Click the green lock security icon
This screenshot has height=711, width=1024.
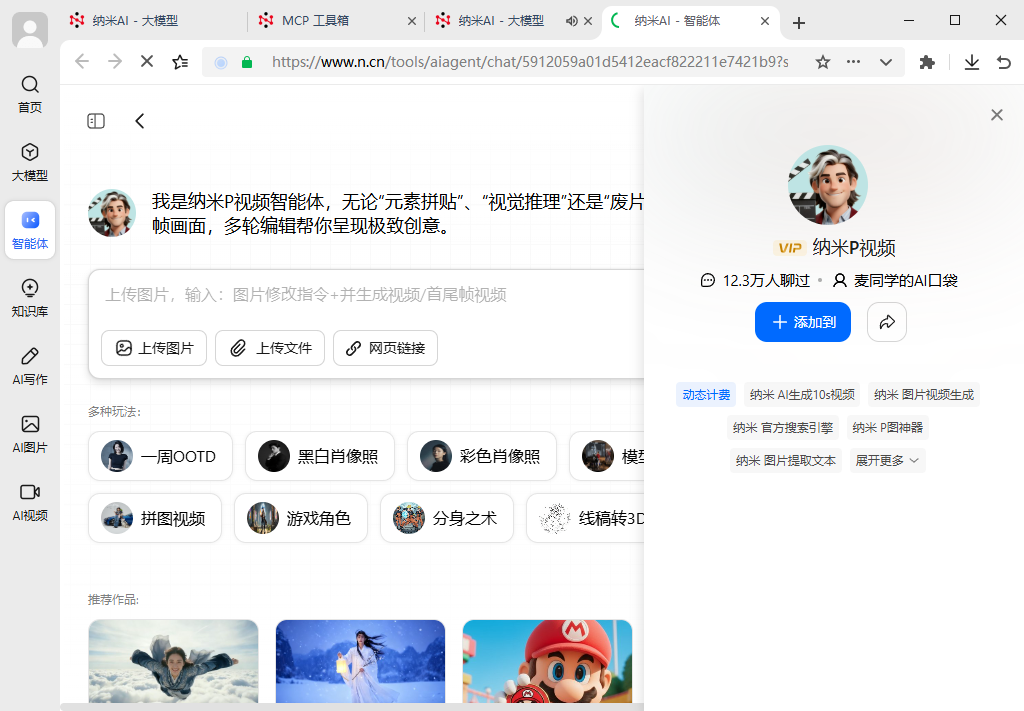pyautogui.click(x=247, y=62)
